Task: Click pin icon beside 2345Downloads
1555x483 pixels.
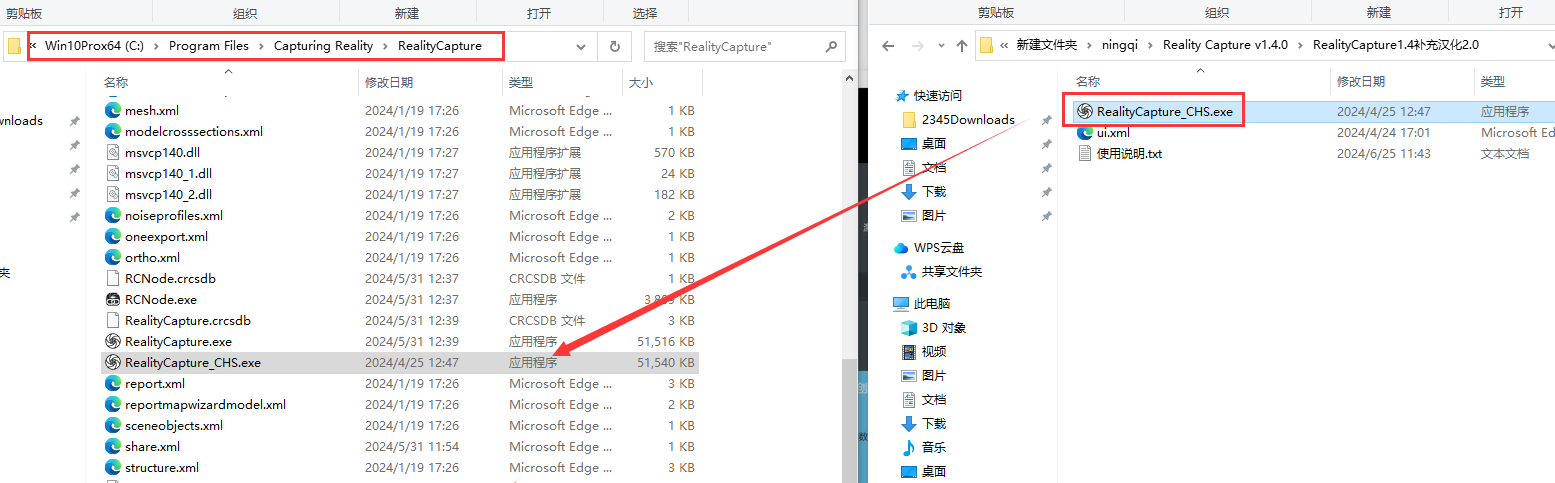Action: (x=1046, y=120)
